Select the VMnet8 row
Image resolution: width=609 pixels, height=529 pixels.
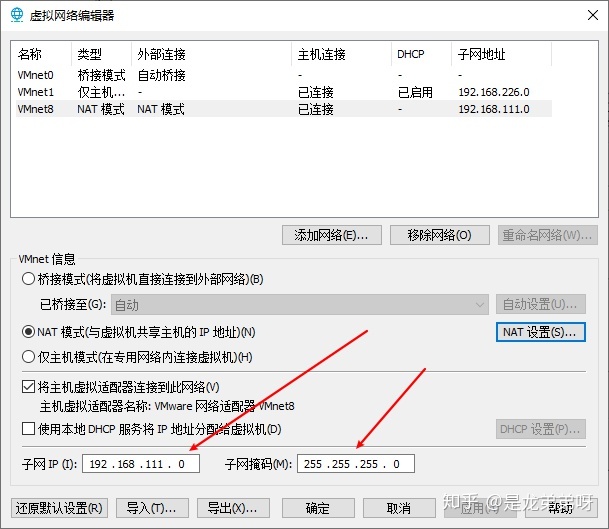click(x=284, y=109)
